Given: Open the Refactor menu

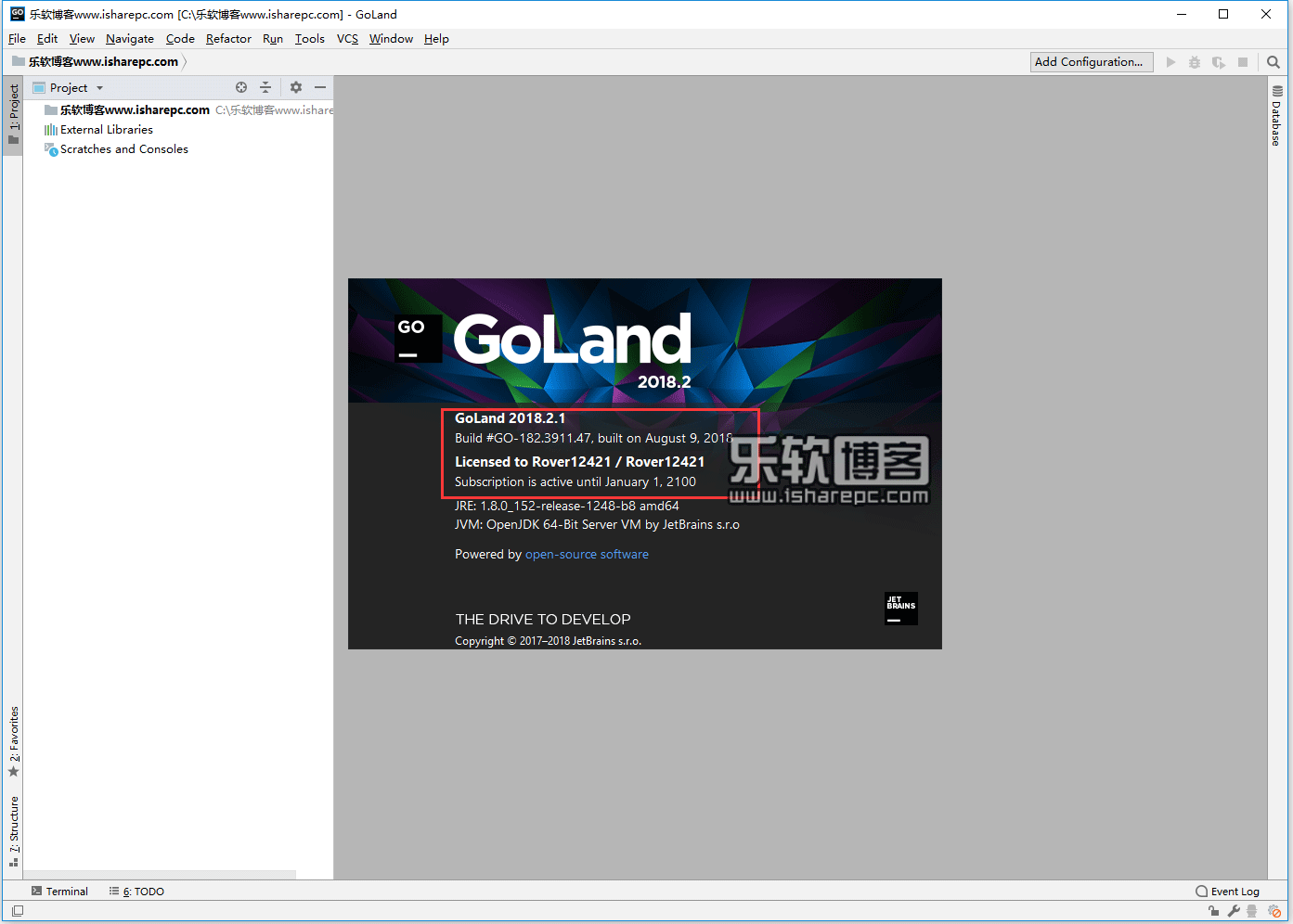Looking at the screenshot, I should (x=228, y=39).
